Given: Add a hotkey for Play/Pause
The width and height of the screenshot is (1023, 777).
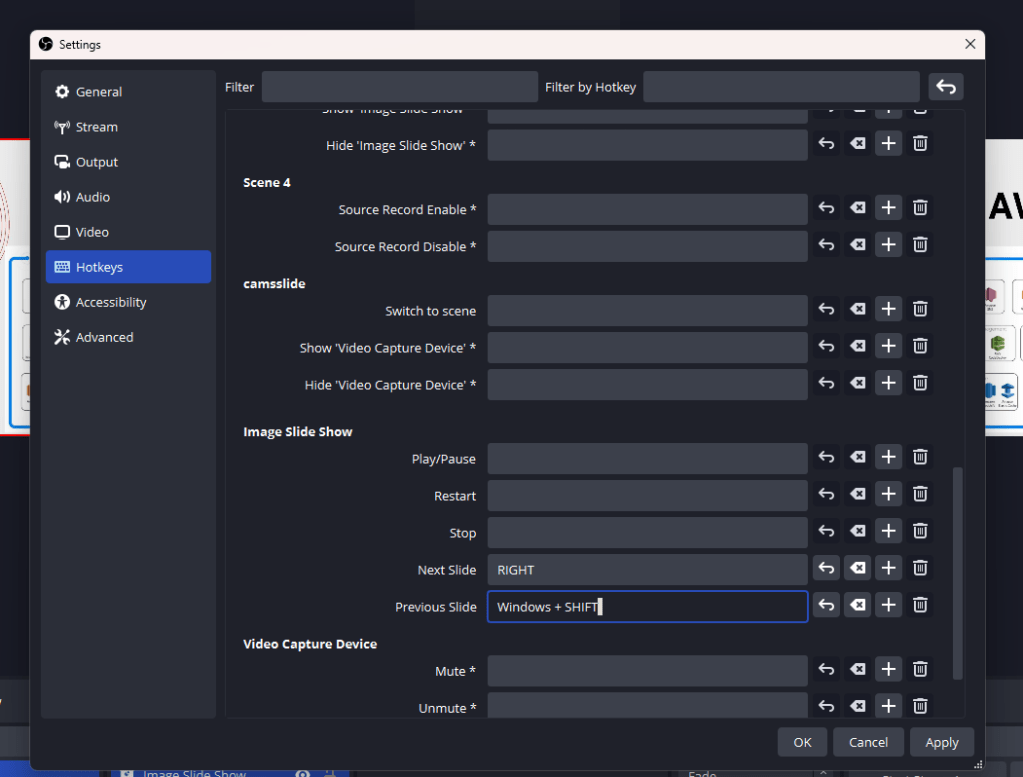Looking at the screenshot, I should click(x=888, y=457).
